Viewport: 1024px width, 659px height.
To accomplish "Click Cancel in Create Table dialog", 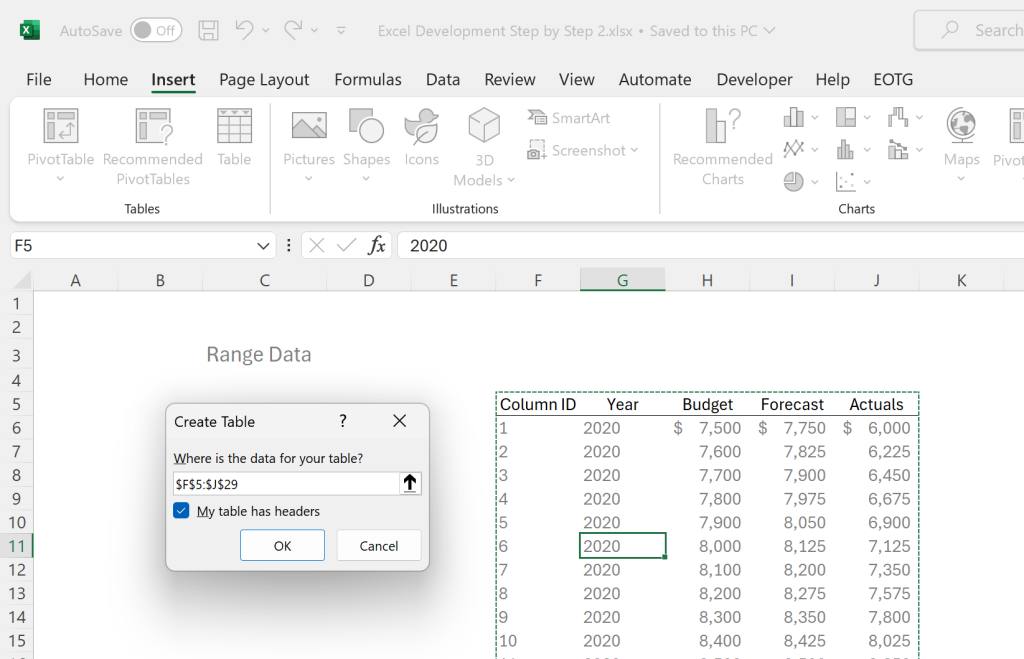I will pos(379,545).
